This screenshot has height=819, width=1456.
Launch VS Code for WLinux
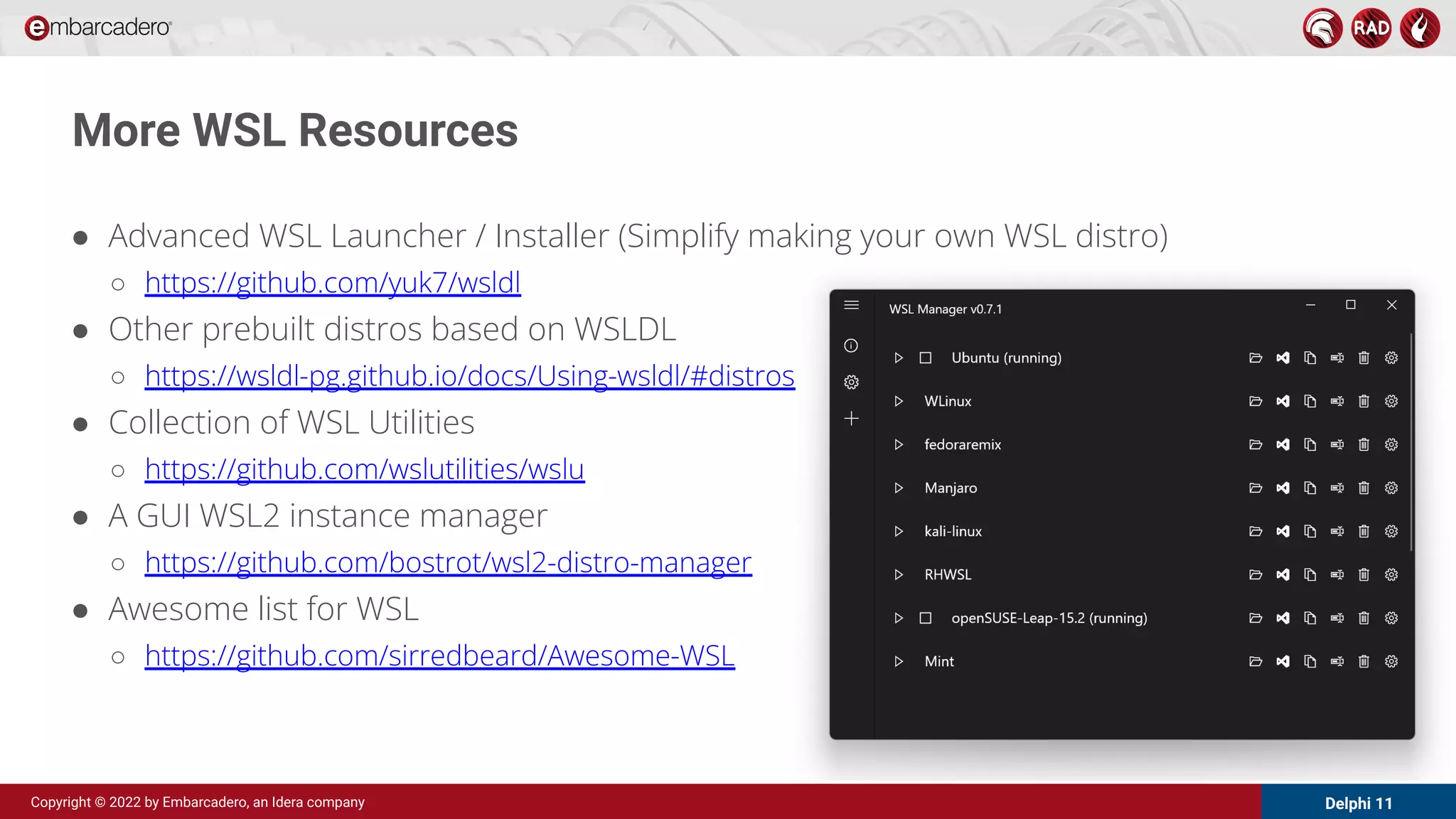click(1283, 401)
